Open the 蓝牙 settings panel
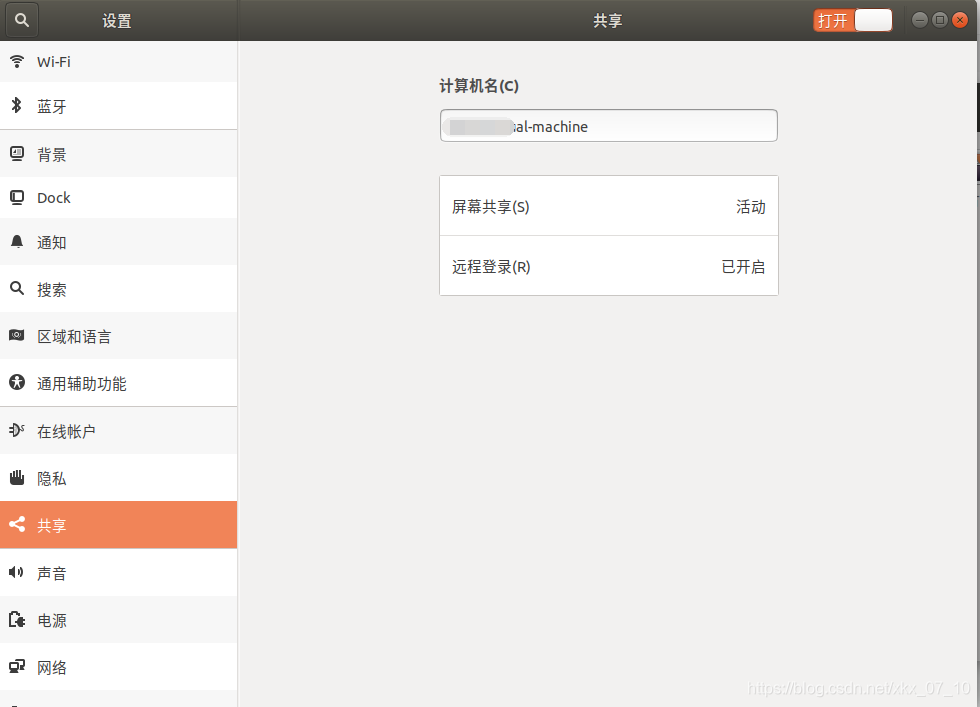 (x=119, y=106)
